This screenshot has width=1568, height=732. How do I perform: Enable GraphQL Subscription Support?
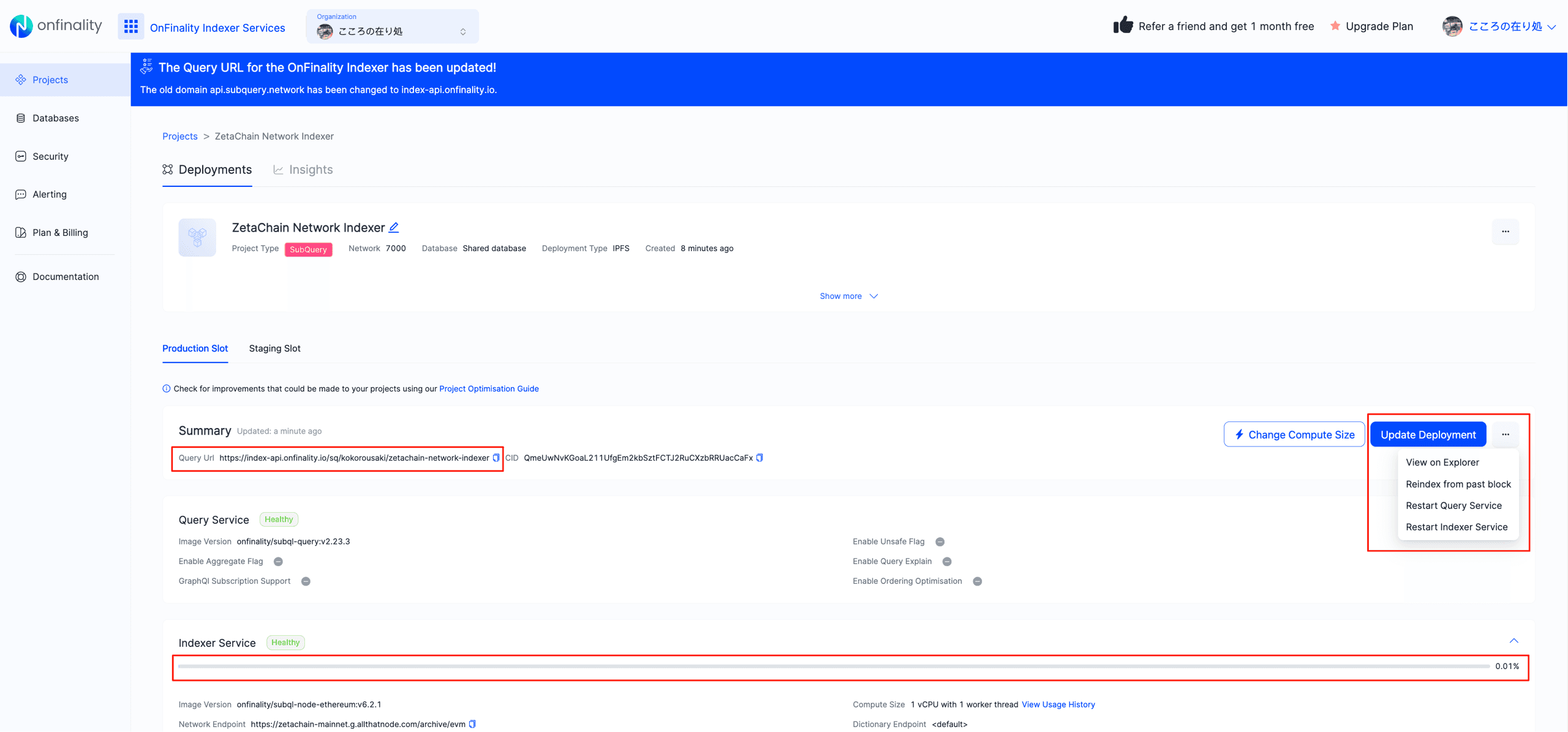point(306,581)
